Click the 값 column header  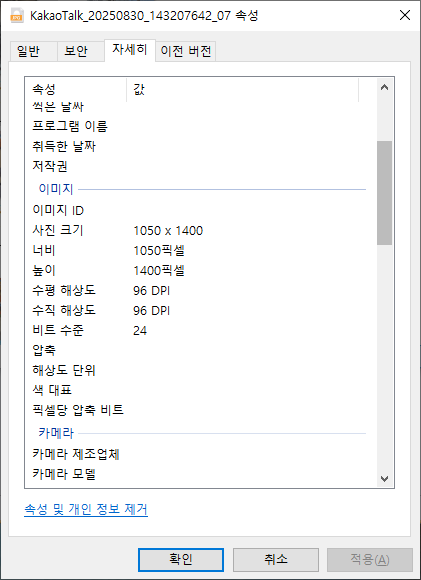[242, 89]
